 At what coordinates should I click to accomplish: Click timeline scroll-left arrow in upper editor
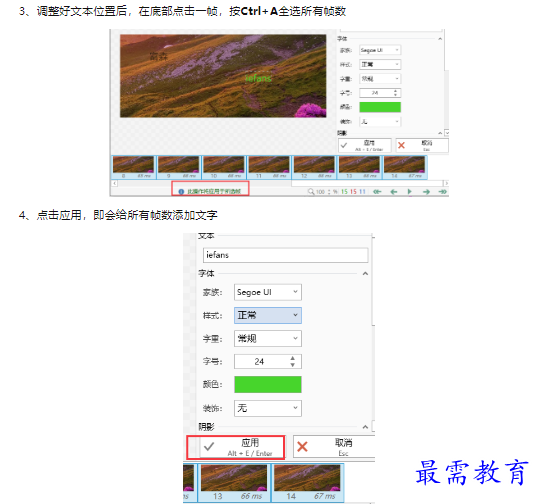pos(114,183)
